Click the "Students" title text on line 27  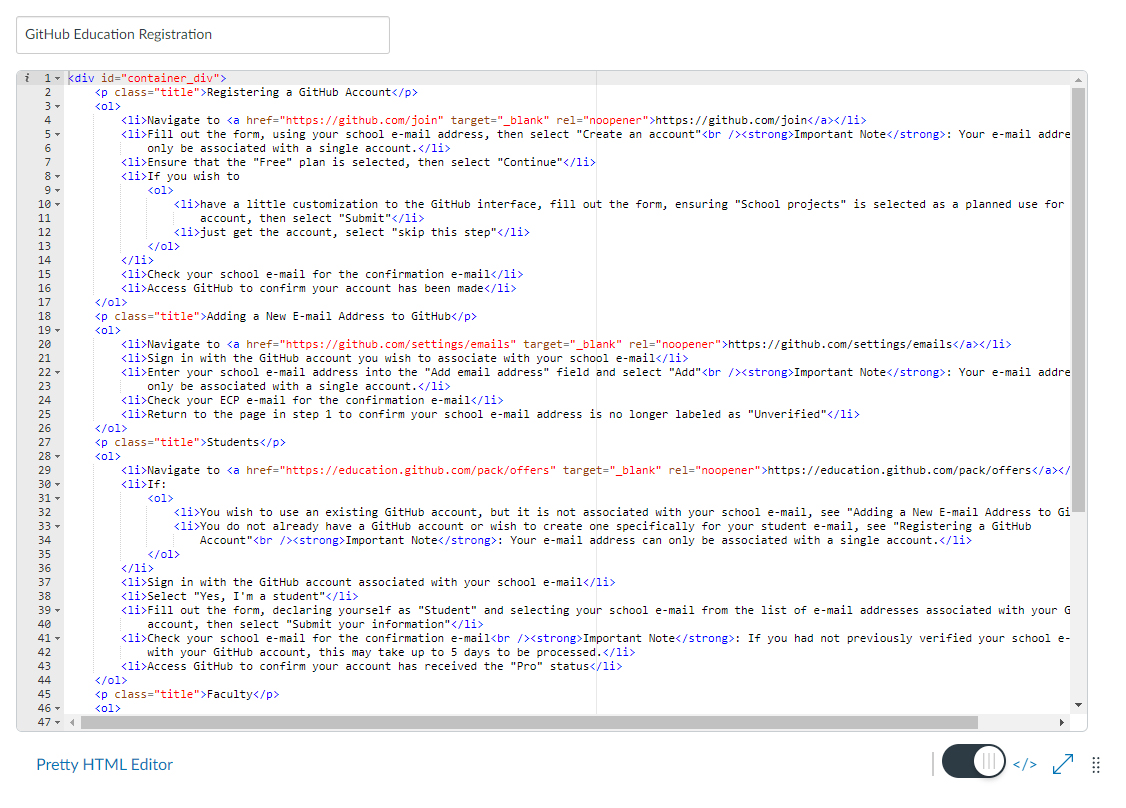tap(233, 442)
